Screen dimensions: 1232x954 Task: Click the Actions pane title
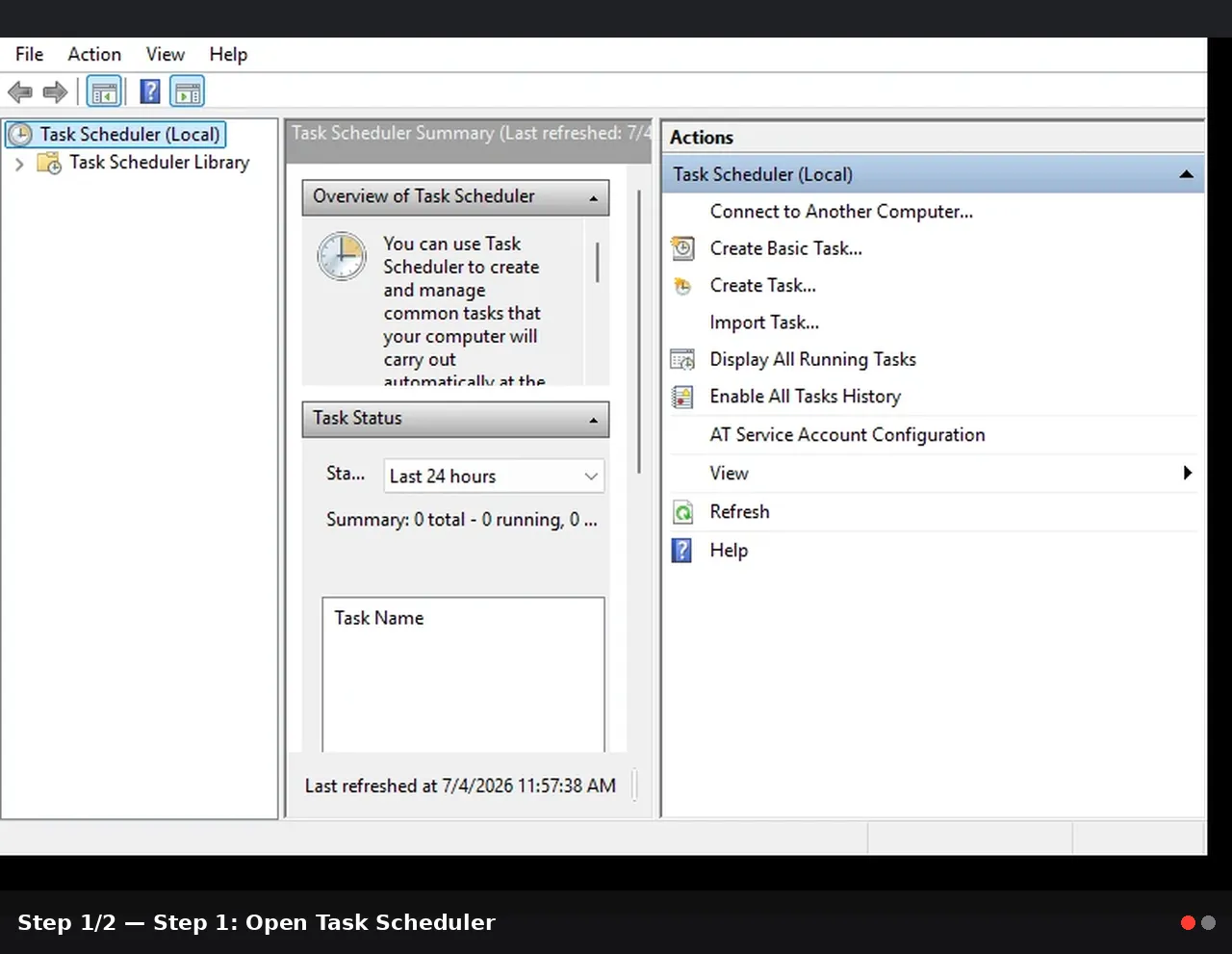tap(701, 138)
